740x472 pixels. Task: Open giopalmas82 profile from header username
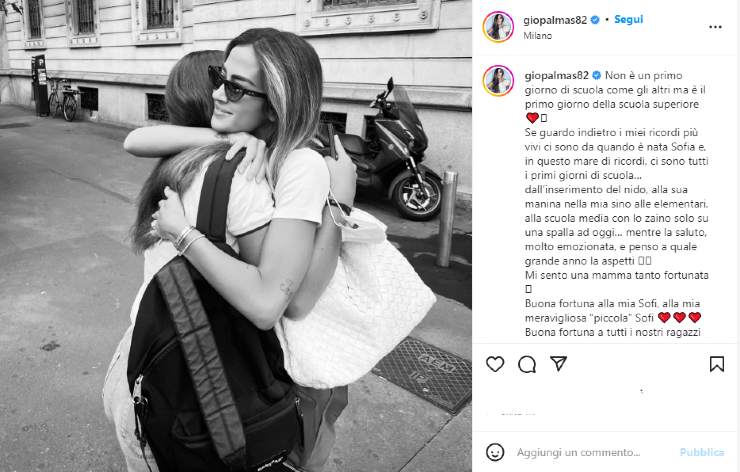[555, 20]
